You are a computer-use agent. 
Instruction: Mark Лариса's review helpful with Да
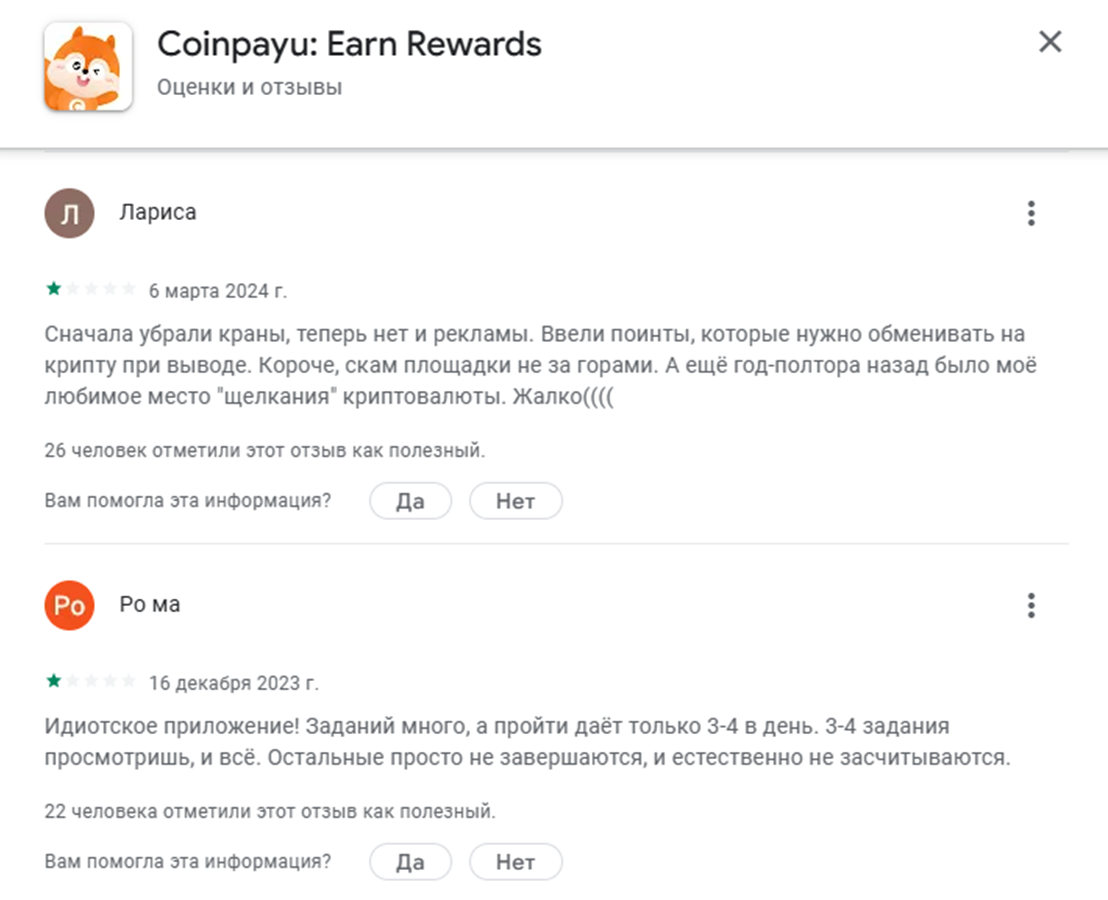[410, 501]
